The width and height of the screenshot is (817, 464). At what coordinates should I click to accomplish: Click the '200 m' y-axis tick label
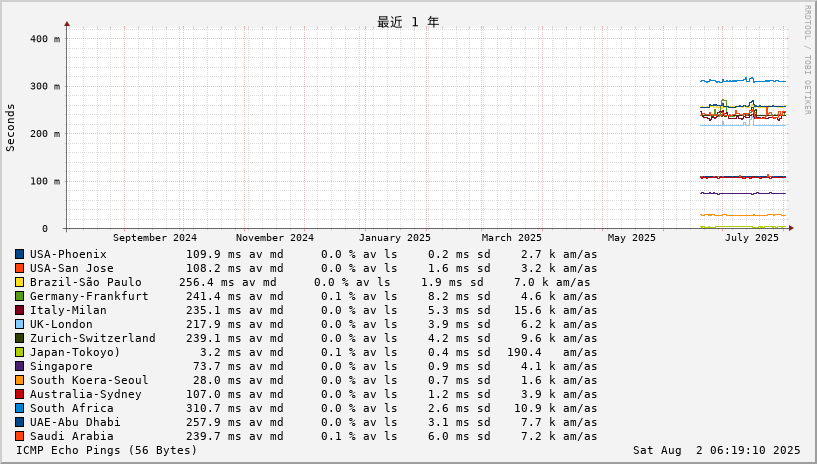tap(45, 134)
